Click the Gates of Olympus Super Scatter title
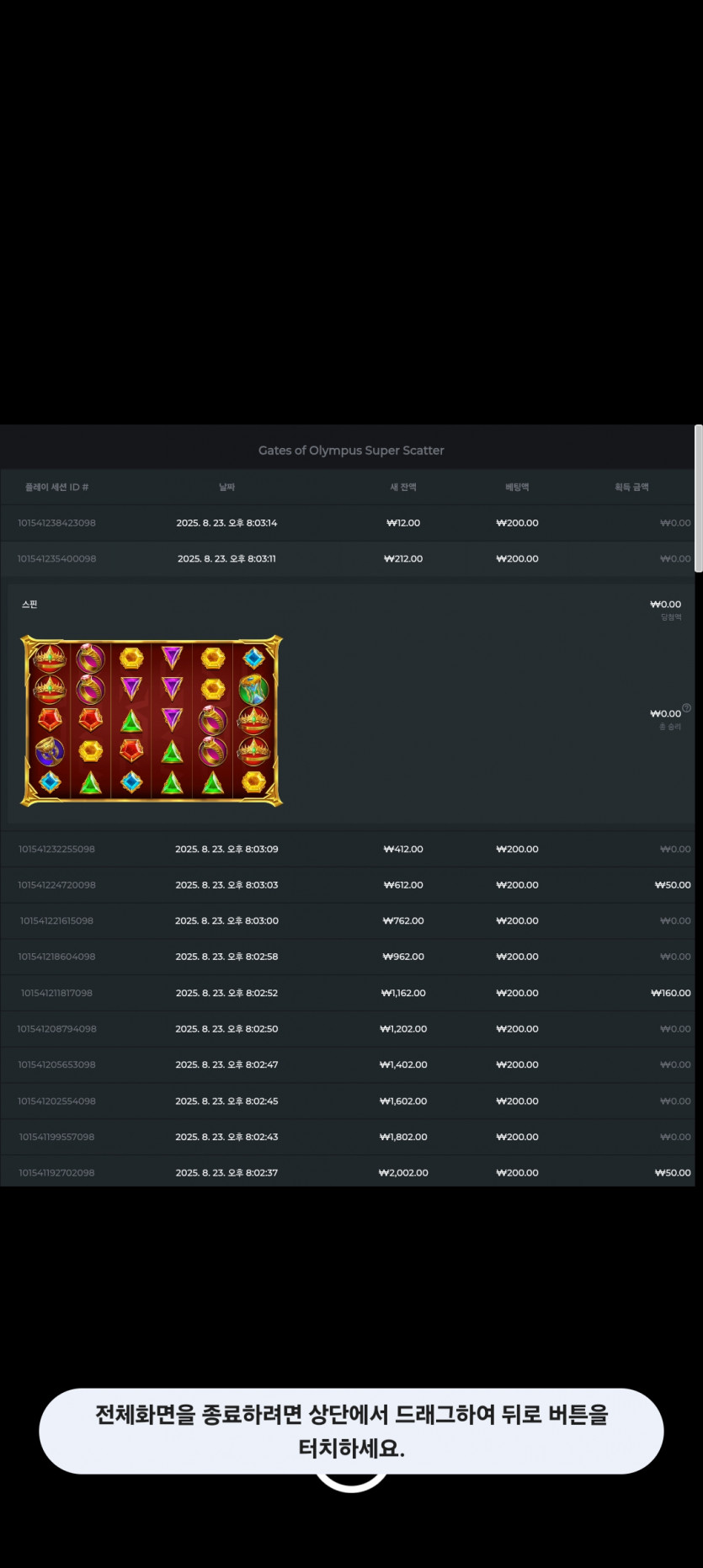703x1568 pixels. point(351,451)
